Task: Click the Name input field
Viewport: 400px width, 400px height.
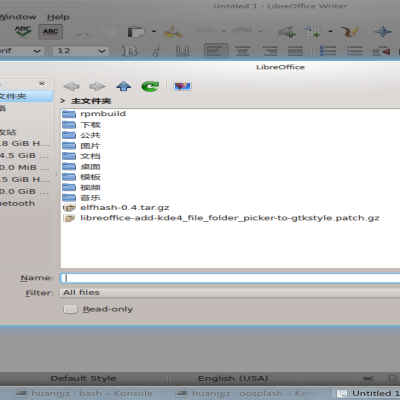Action: (230, 278)
